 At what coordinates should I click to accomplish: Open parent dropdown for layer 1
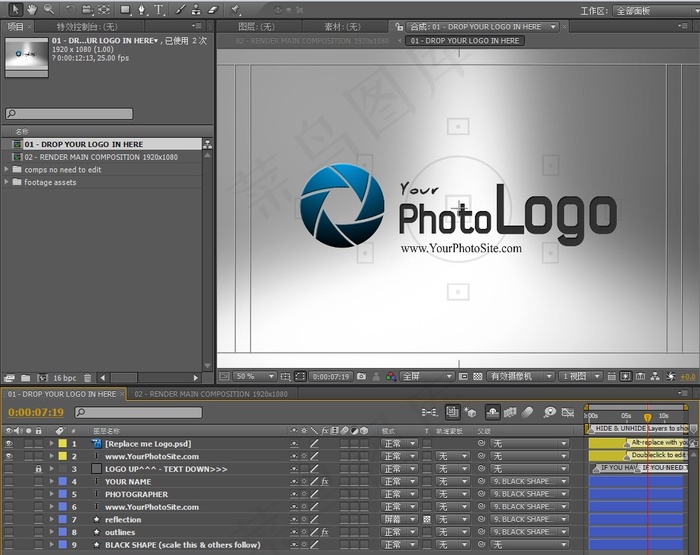[529, 444]
